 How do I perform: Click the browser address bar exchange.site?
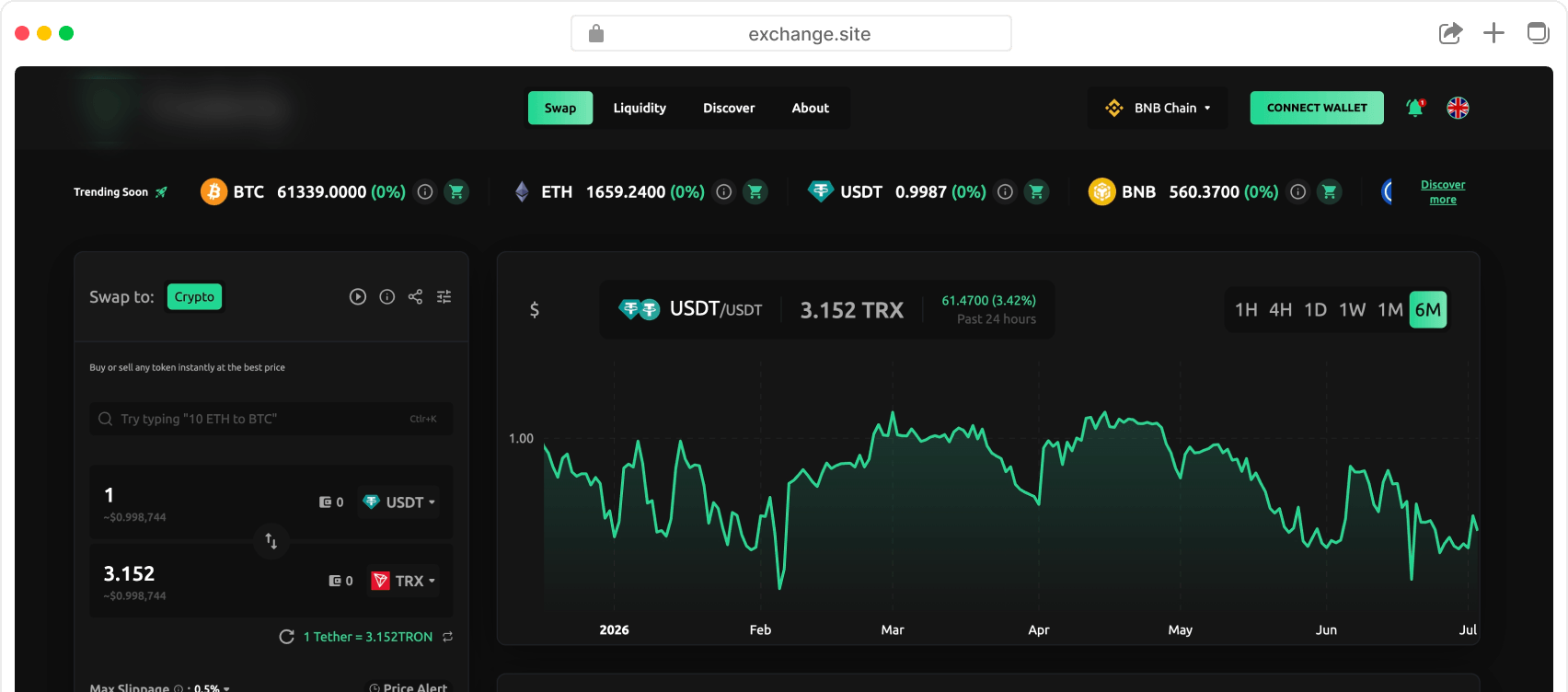(791, 34)
